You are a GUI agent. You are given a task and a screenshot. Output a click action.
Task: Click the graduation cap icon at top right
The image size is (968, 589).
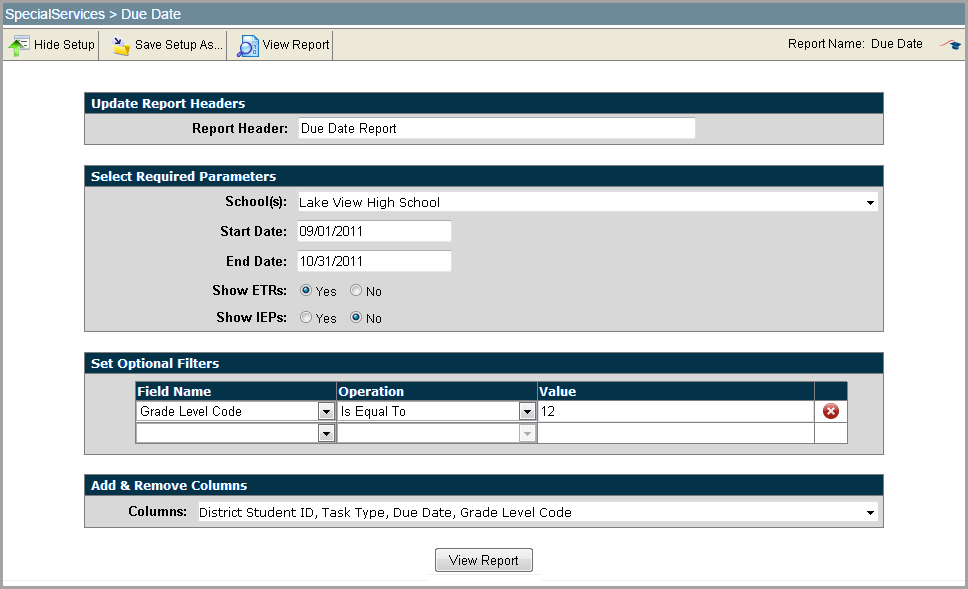tap(949, 45)
